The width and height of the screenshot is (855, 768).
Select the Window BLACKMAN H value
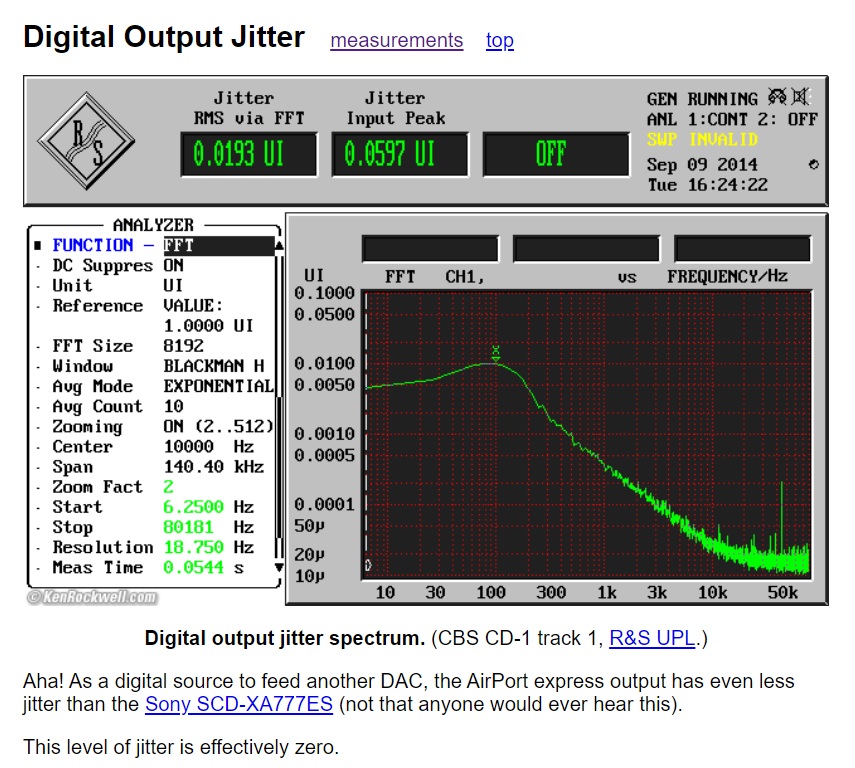[214, 365]
